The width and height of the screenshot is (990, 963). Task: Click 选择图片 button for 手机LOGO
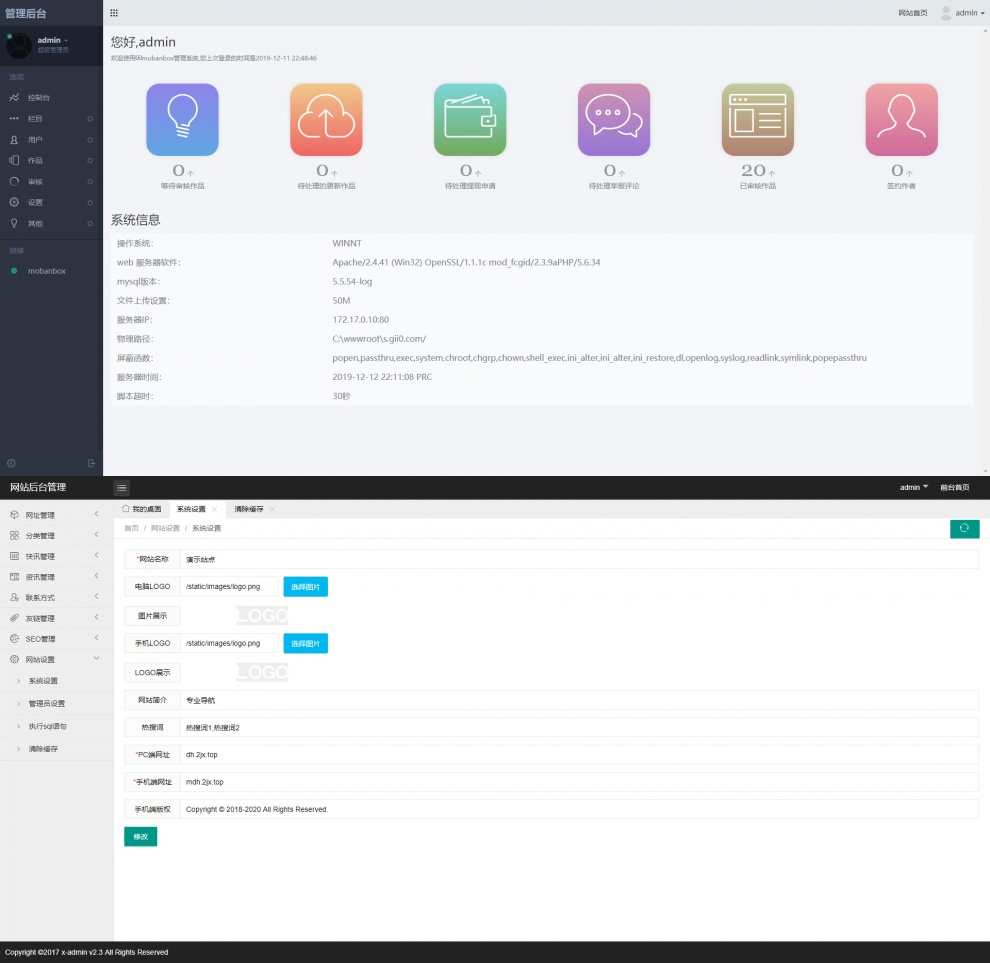pyautogui.click(x=306, y=643)
